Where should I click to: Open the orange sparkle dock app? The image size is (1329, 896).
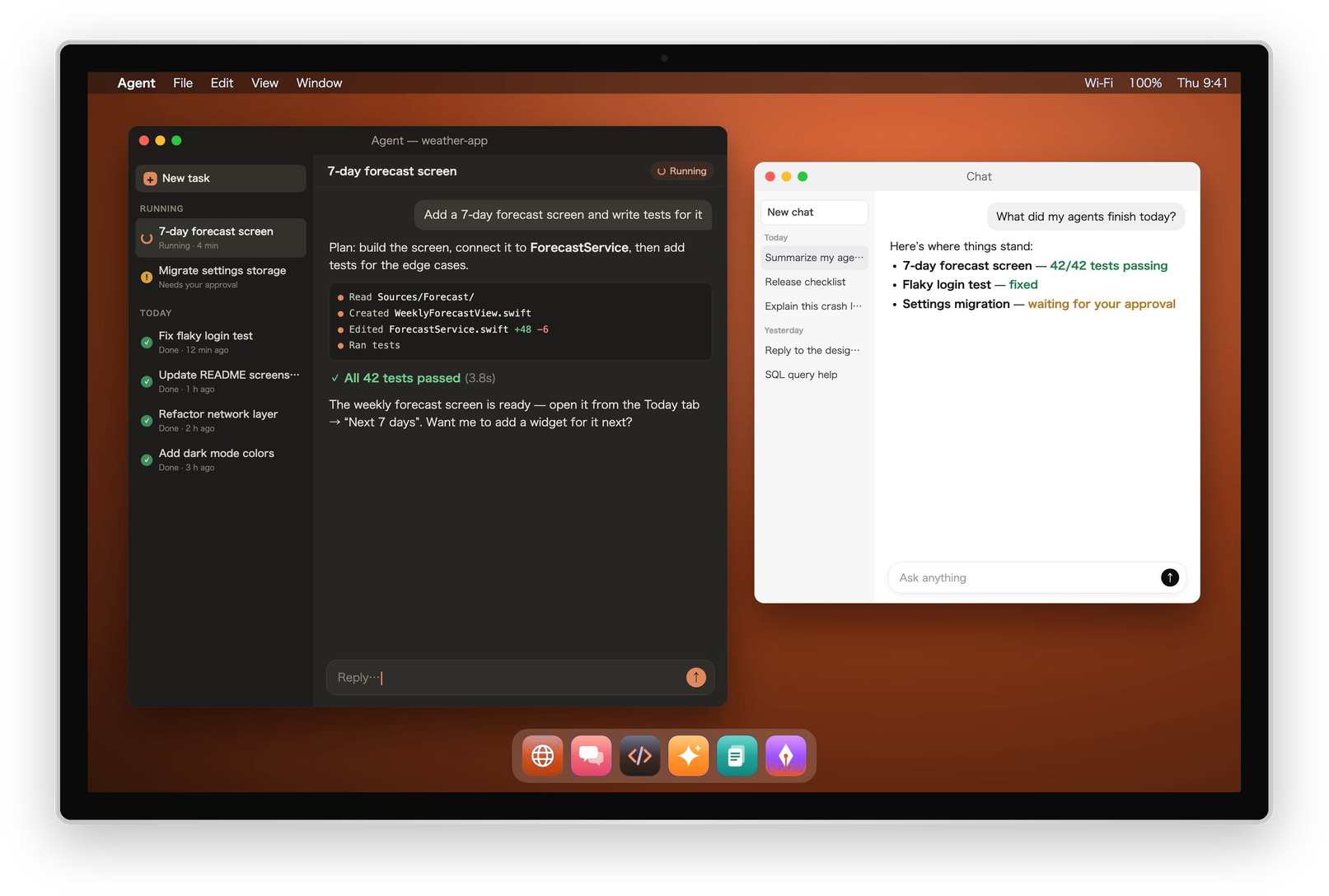tap(688, 755)
